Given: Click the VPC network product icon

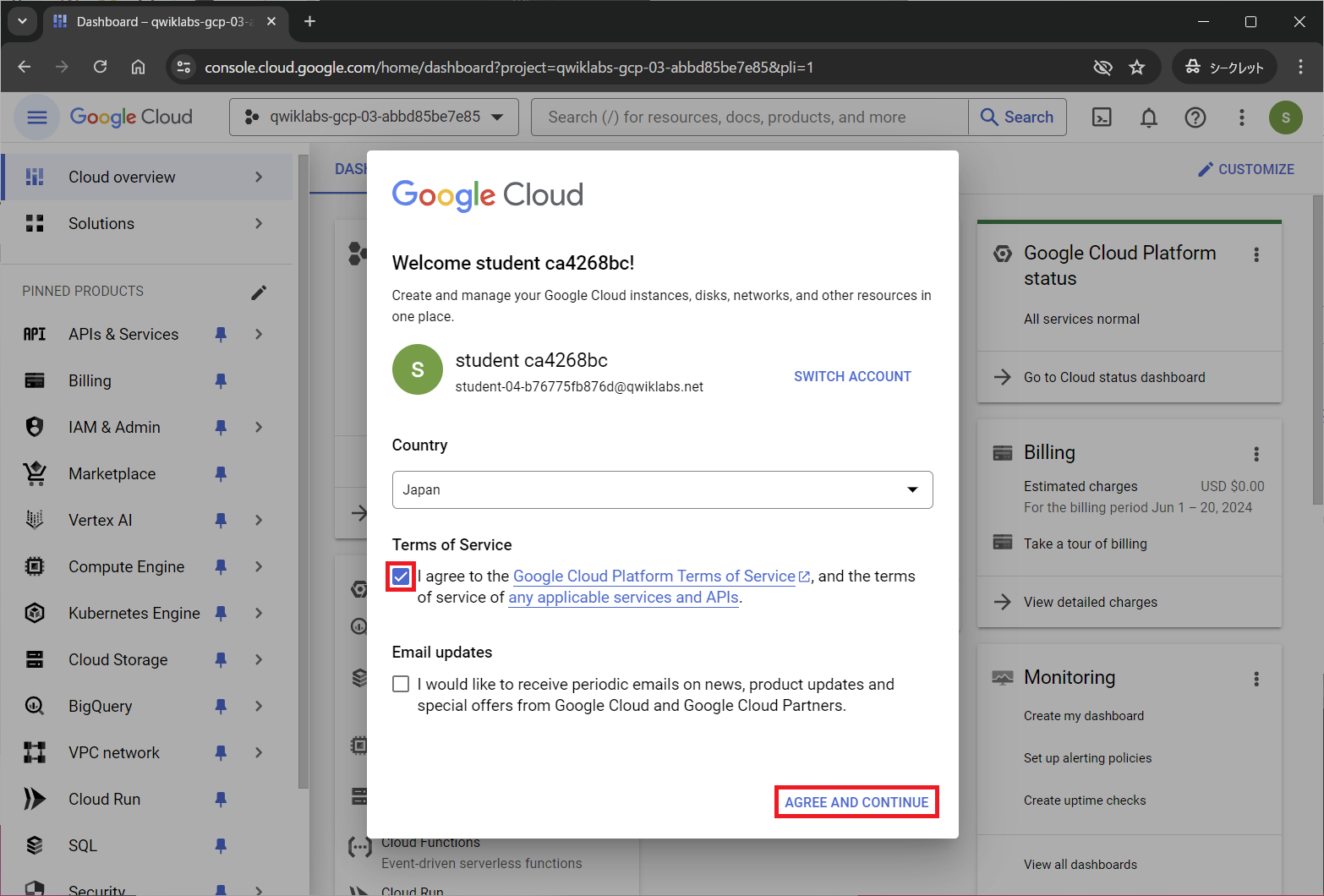Looking at the screenshot, I should pos(35,752).
